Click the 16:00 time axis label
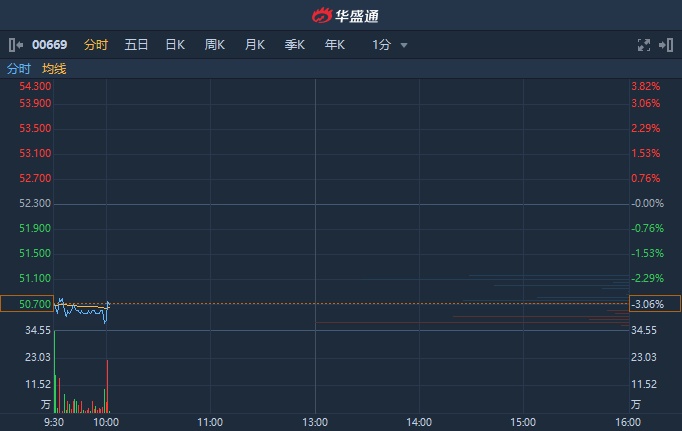Screen dimensions: 682x431 [x=628, y=422]
